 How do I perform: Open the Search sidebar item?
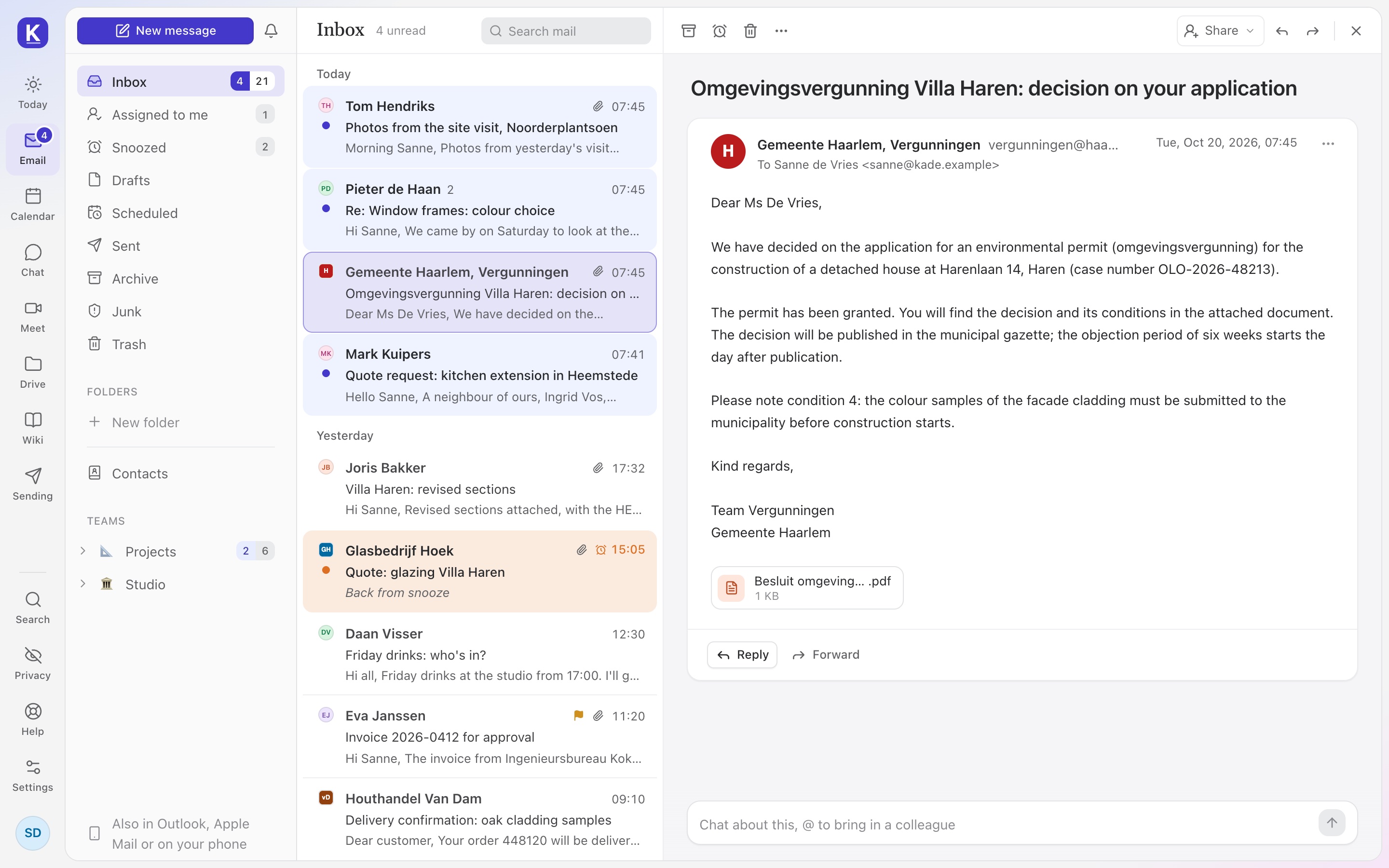pyautogui.click(x=33, y=608)
